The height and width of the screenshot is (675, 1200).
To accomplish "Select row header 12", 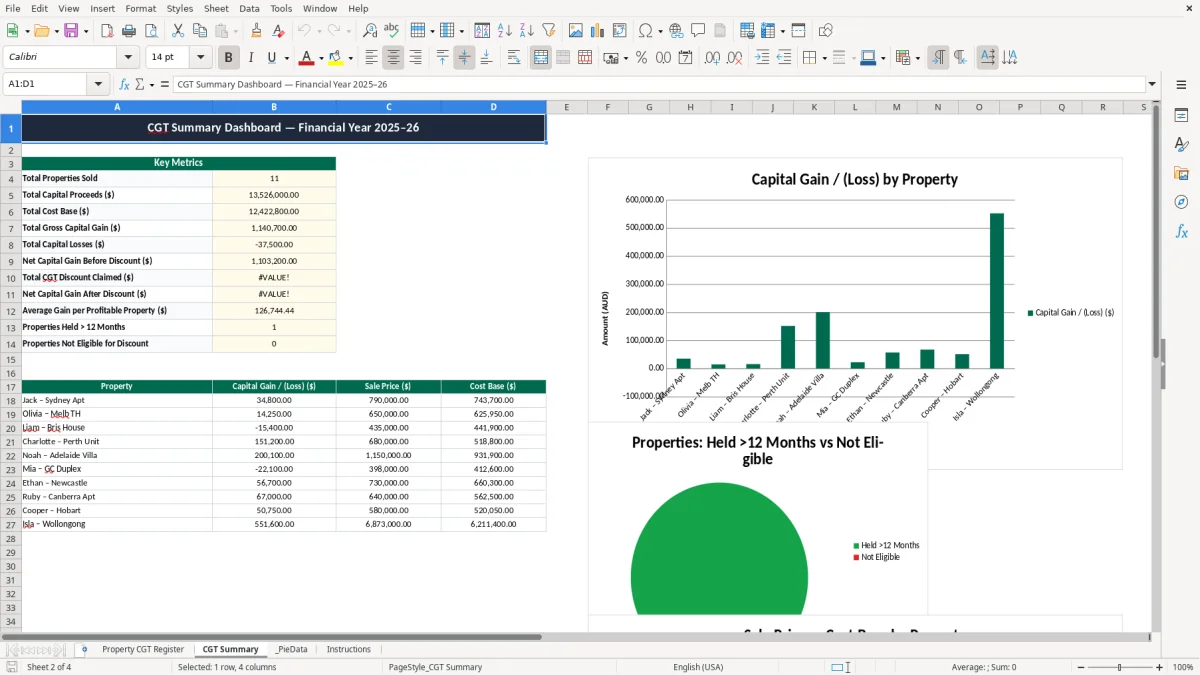I will 10,311.
